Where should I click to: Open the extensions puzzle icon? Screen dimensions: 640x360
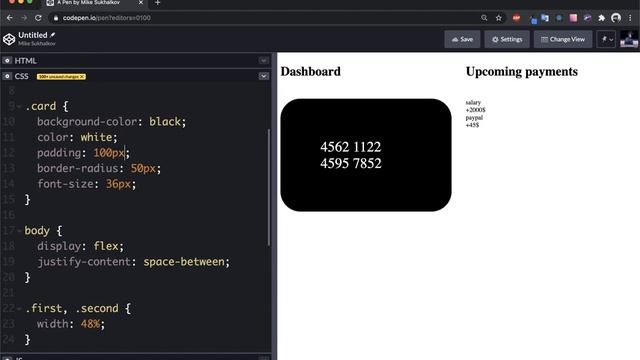602,18
